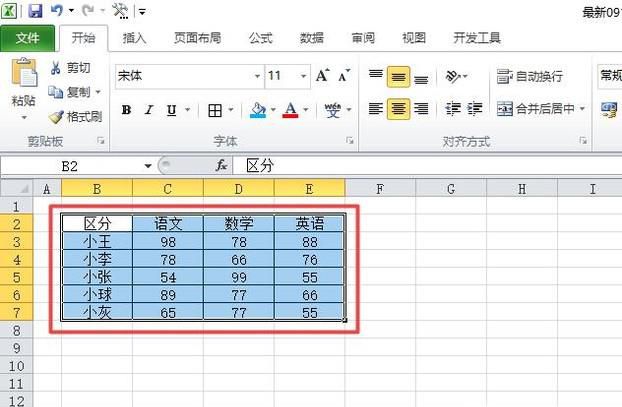The height and width of the screenshot is (407, 622).
Task: Open font group dialog launcher
Action: coord(349,140)
